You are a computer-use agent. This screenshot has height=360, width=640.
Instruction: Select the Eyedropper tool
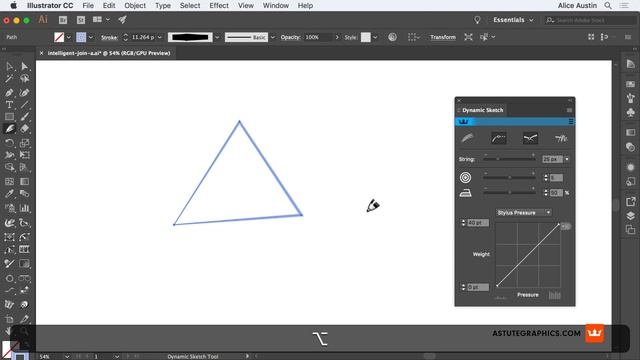[x=9, y=194]
